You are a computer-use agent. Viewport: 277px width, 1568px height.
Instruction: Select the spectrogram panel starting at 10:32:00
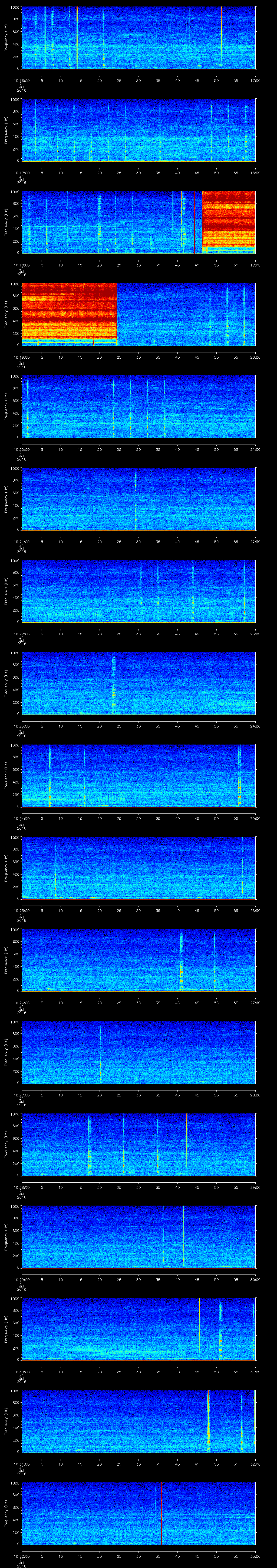click(138, 1514)
